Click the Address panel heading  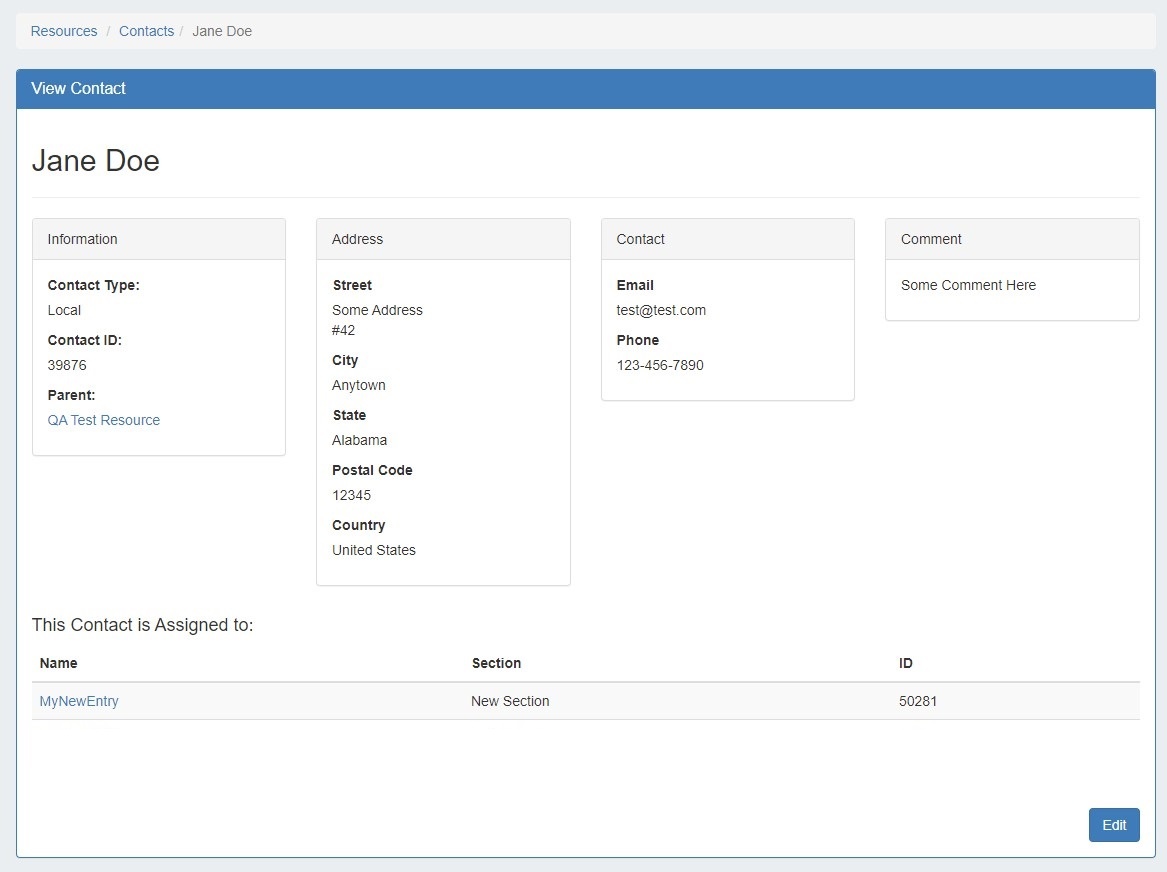[x=358, y=239]
